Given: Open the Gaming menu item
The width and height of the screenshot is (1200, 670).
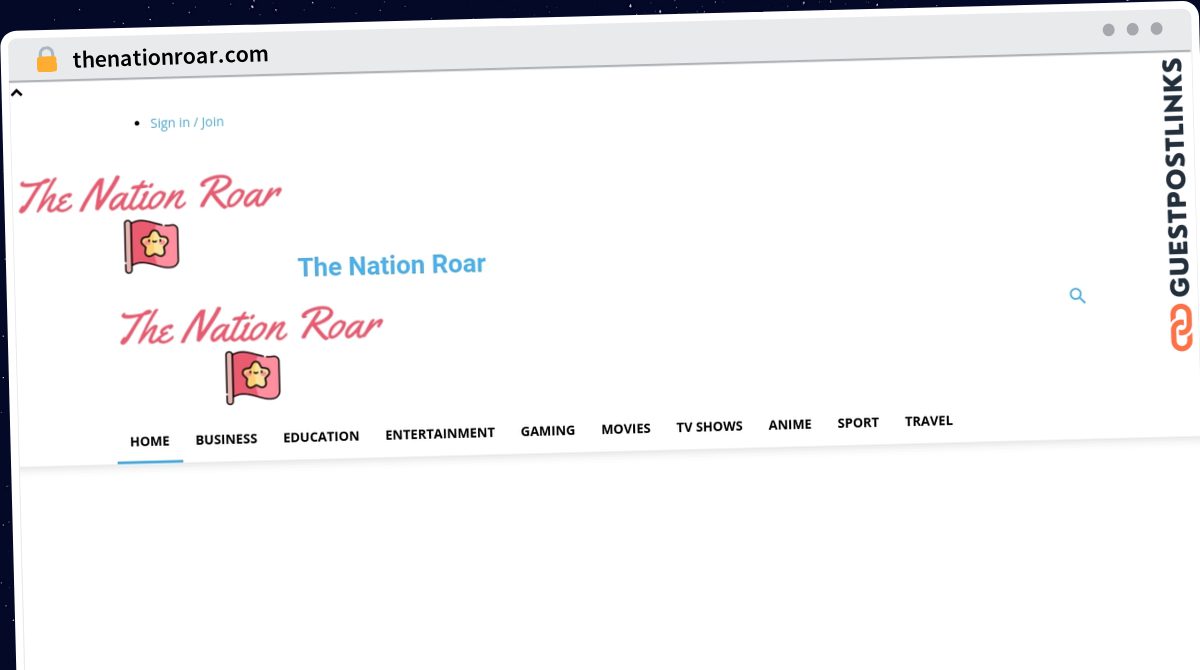Looking at the screenshot, I should pyautogui.click(x=548, y=431).
